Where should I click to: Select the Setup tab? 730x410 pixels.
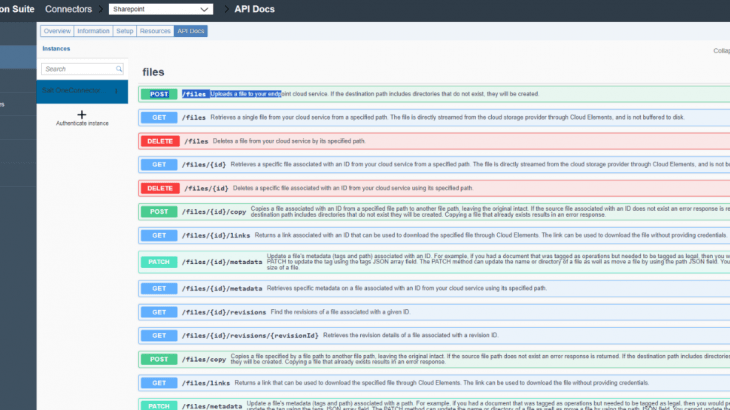(x=125, y=31)
